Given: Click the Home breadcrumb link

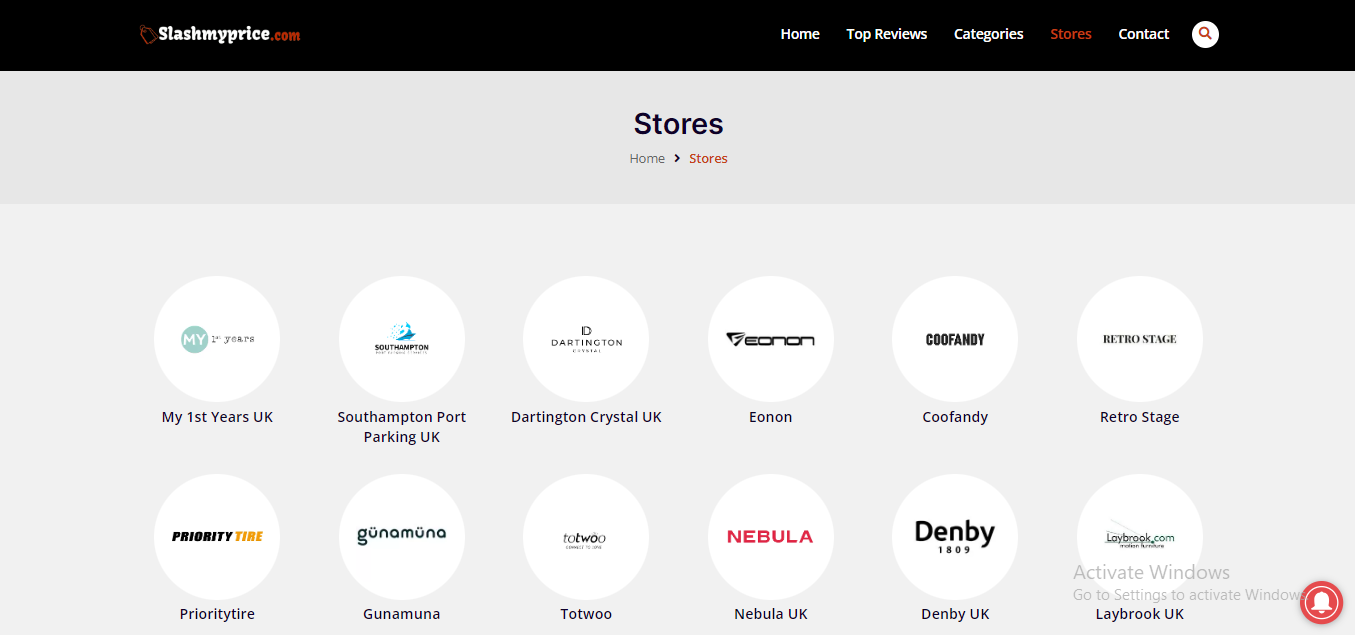Looking at the screenshot, I should [x=647, y=159].
